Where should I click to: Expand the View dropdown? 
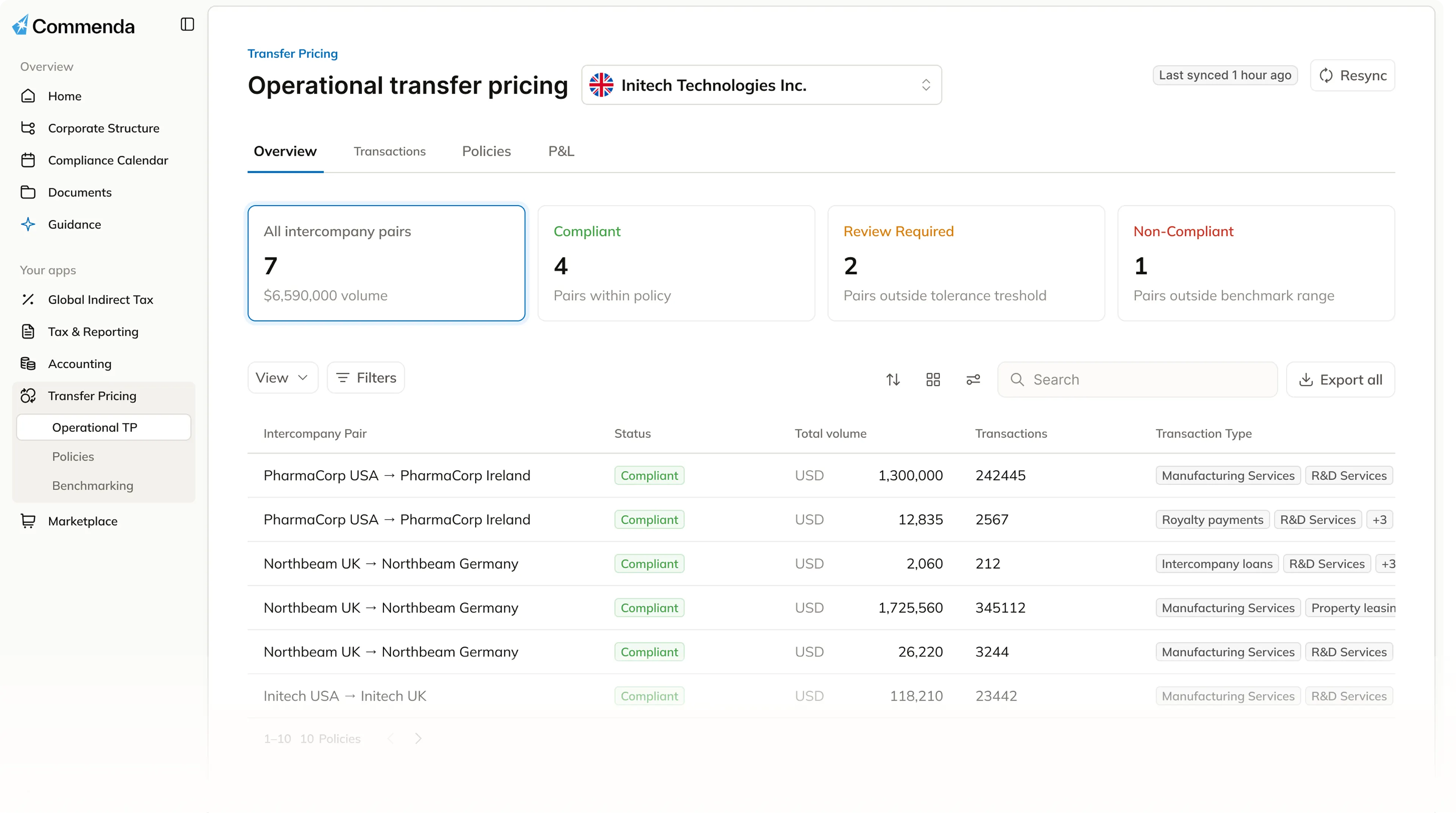[x=282, y=378]
